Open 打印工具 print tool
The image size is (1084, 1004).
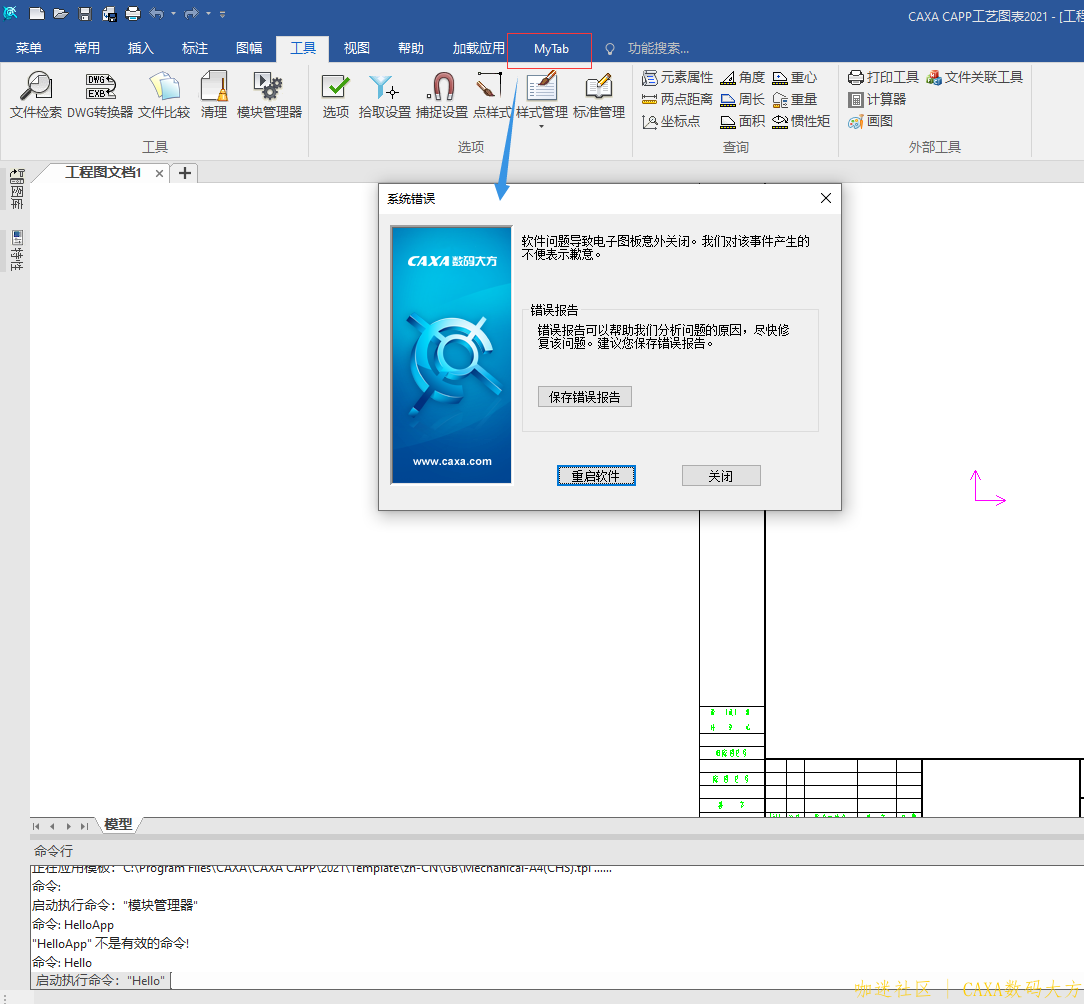[x=884, y=77]
